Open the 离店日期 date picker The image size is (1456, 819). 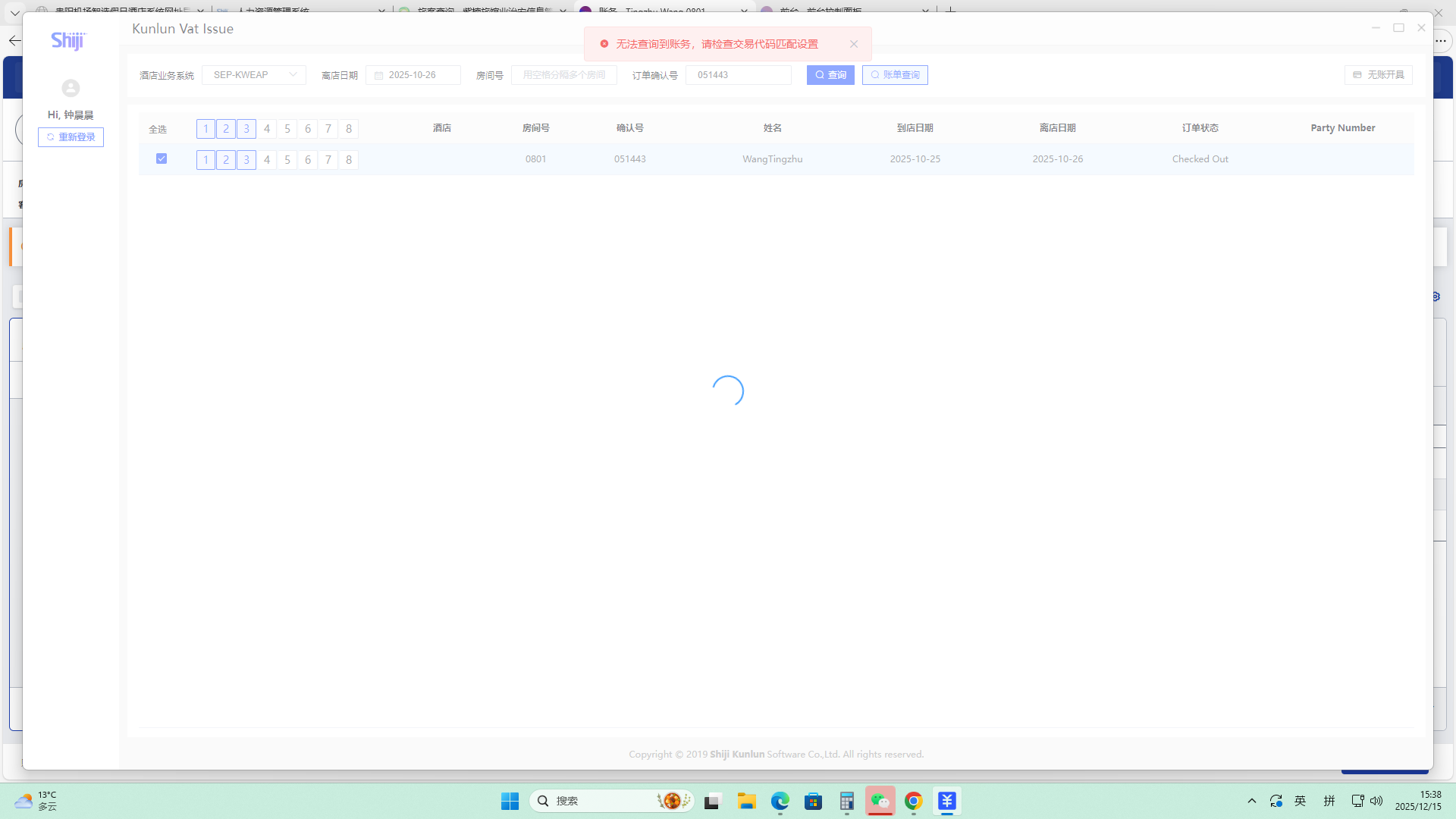click(413, 75)
